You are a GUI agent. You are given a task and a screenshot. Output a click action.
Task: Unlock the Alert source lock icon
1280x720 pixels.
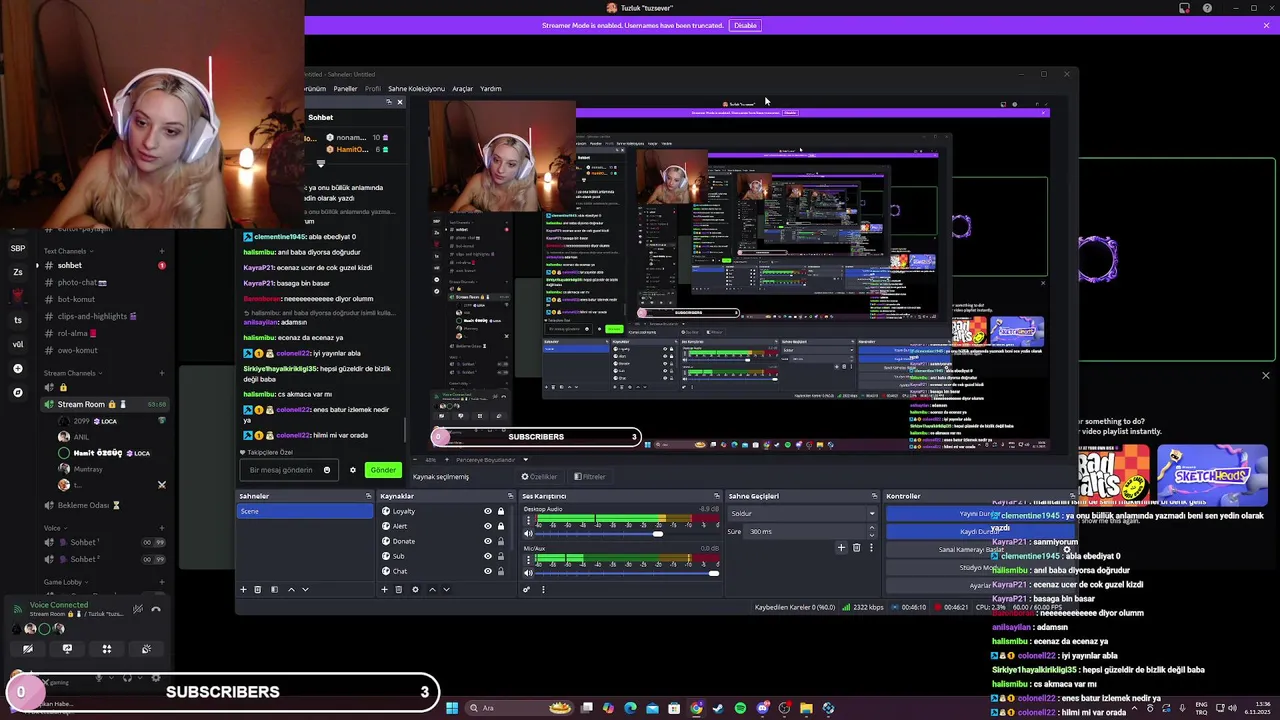[501, 526]
